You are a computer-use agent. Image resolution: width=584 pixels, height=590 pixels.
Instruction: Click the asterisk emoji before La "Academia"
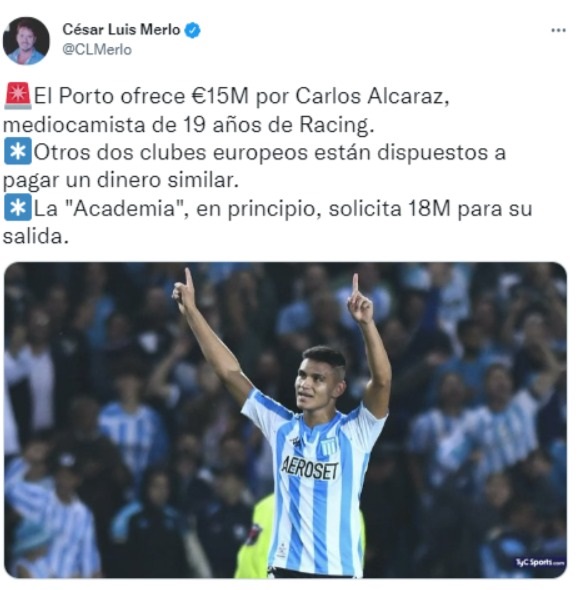[18, 208]
